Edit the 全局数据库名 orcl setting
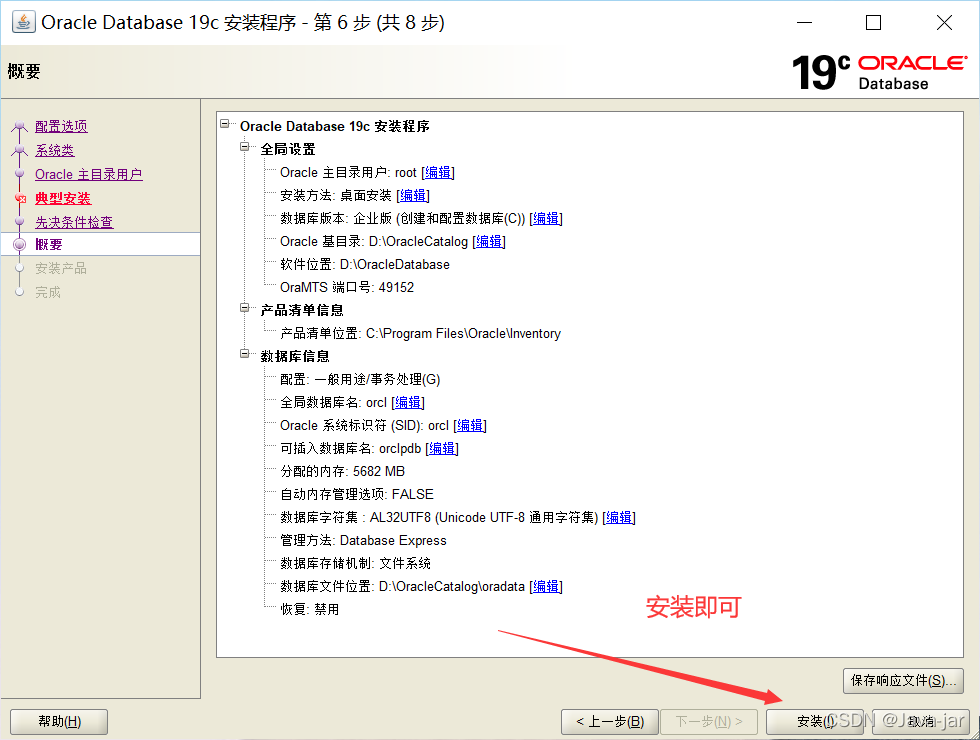This screenshot has width=980, height=740. (x=407, y=402)
